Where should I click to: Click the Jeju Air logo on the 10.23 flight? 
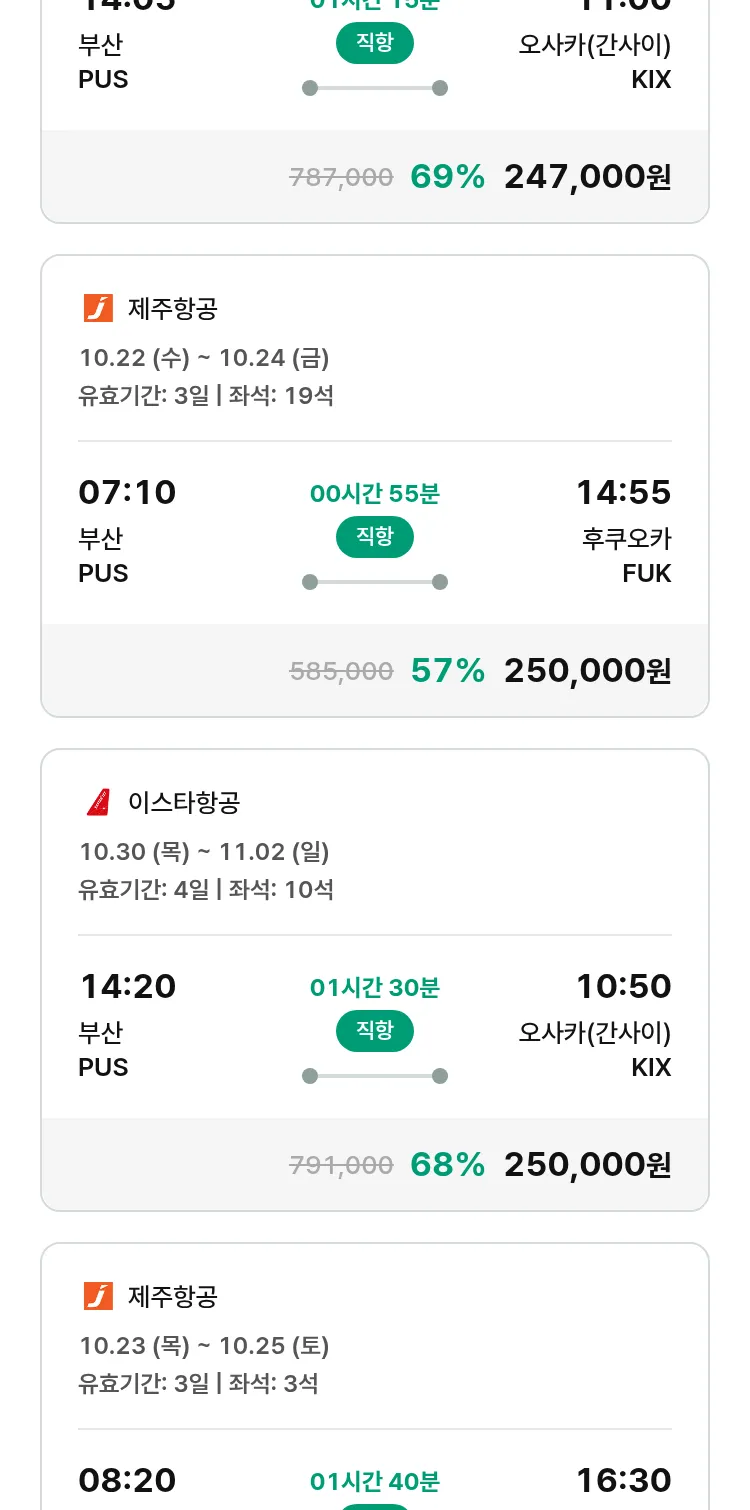pos(98,1296)
